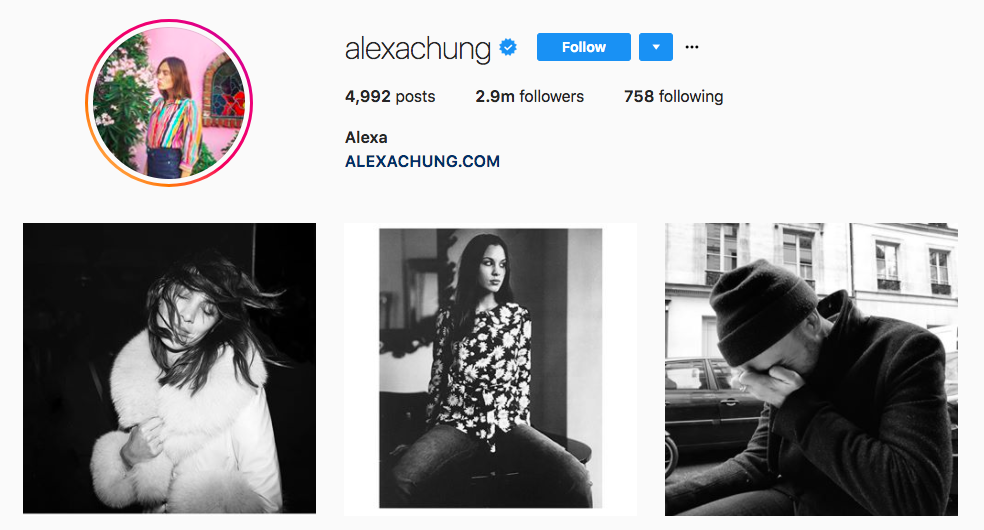984x530 pixels.
Task: Open the floral blouse portrait post
Action: pos(490,369)
